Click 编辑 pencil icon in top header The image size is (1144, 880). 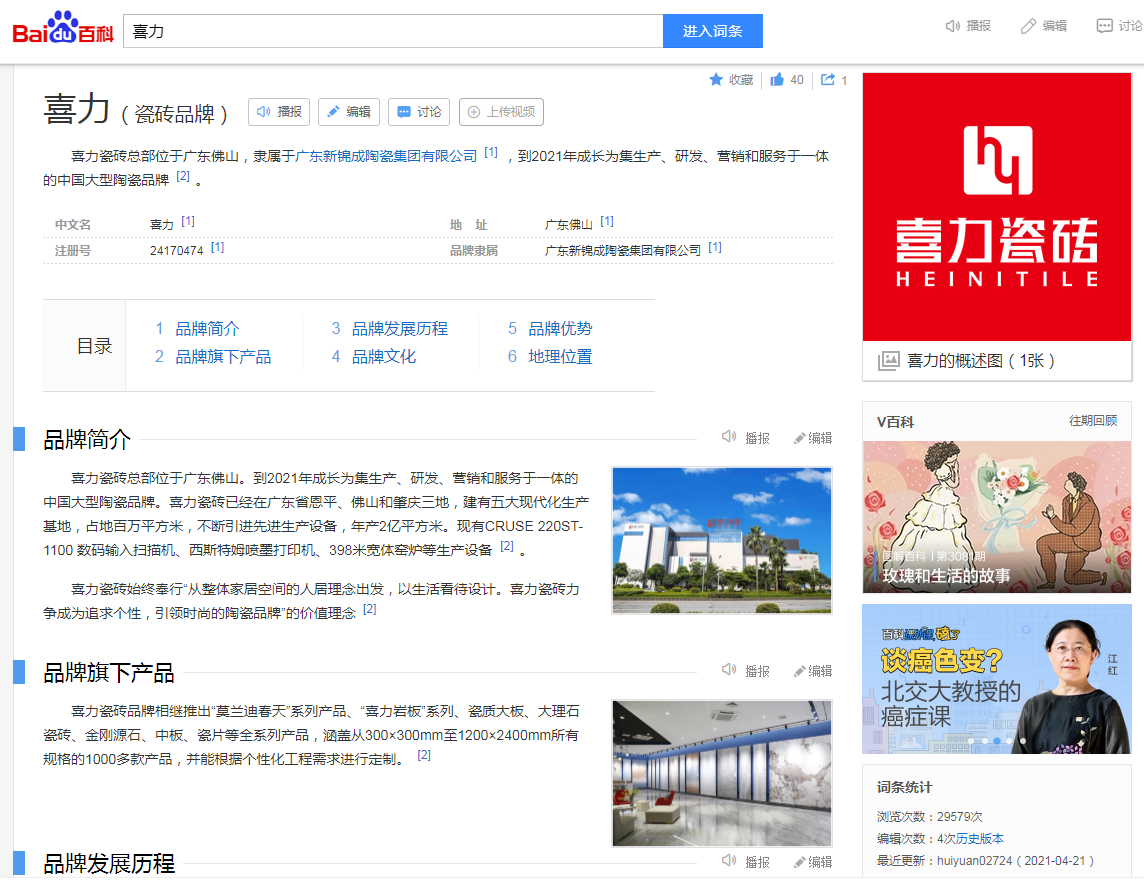(1028, 26)
